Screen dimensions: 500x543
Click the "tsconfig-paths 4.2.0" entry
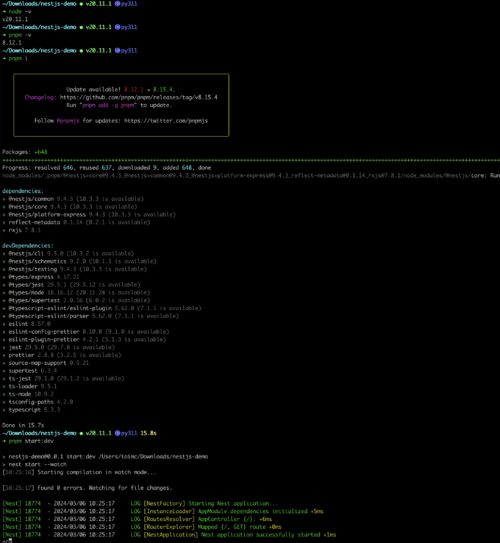click(x=38, y=402)
